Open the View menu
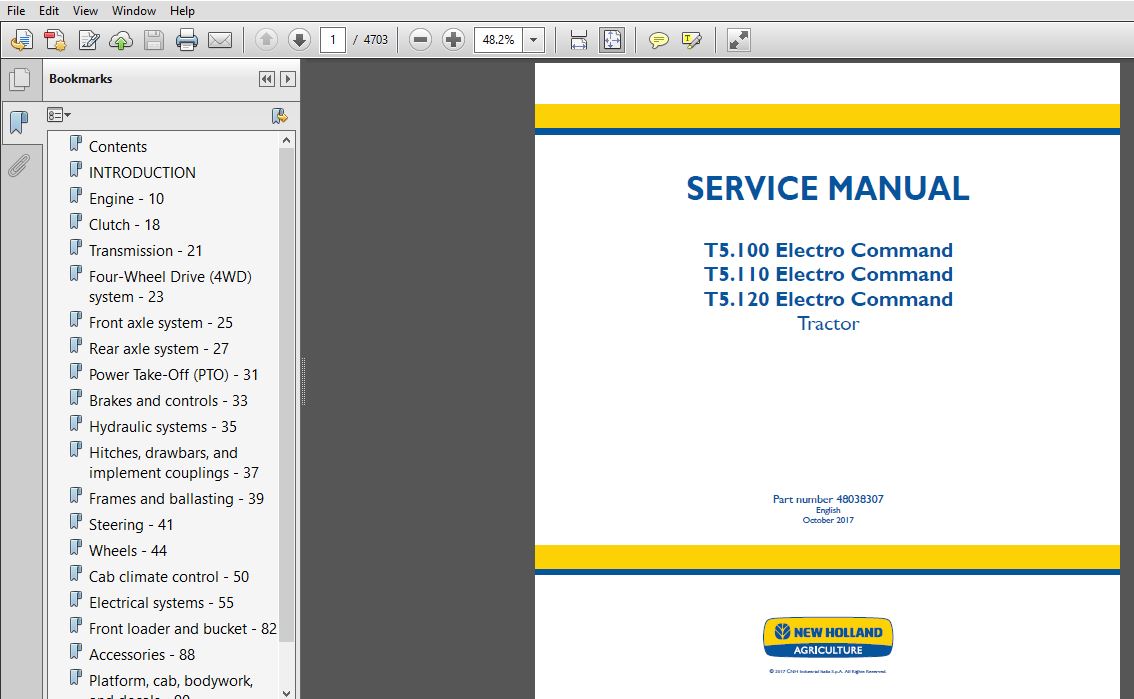1134x699 pixels. (x=85, y=11)
